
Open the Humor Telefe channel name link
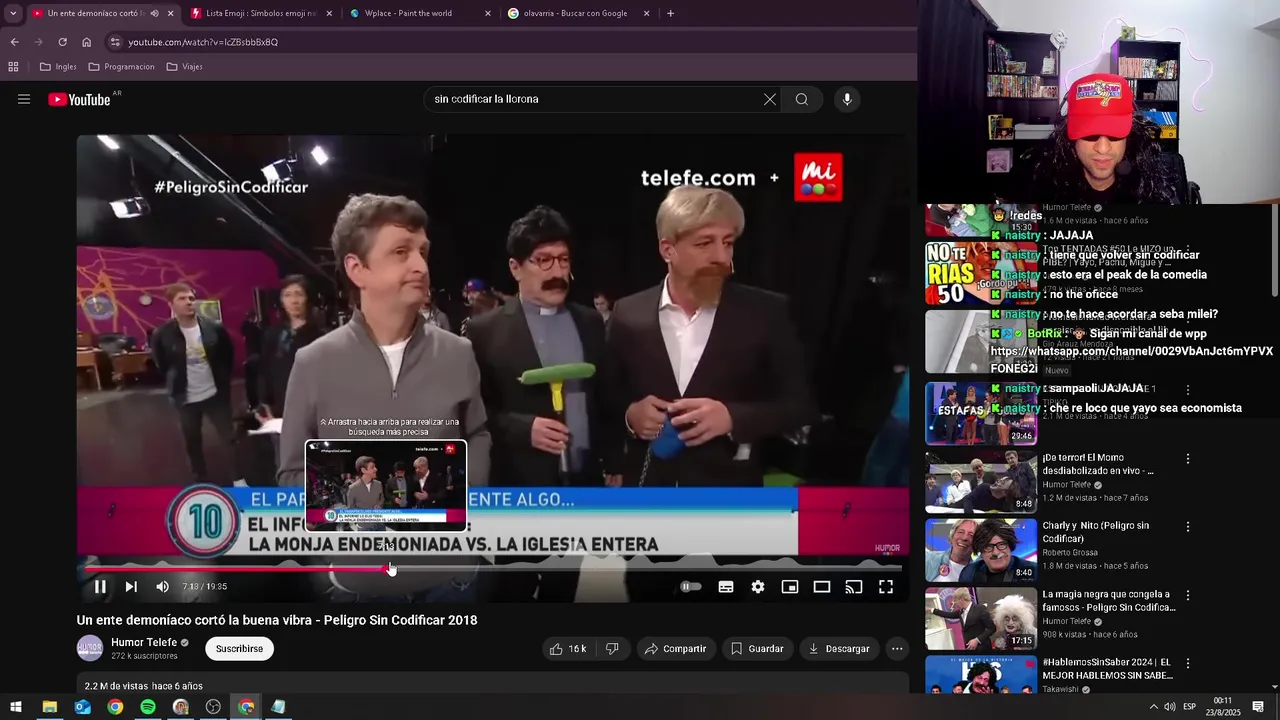pos(144,643)
